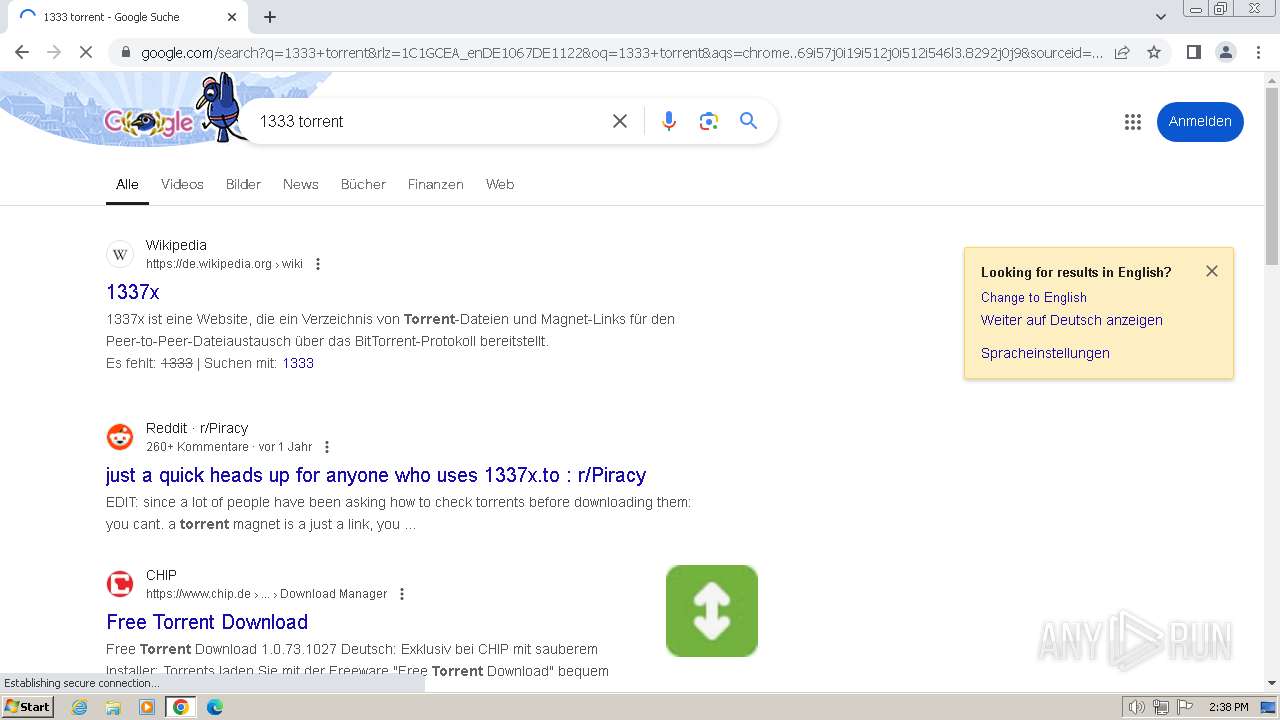This screenshot has height=720, width=1280.
Task: Open the r/Piracy Reddit result
Action: click(376, 475)
